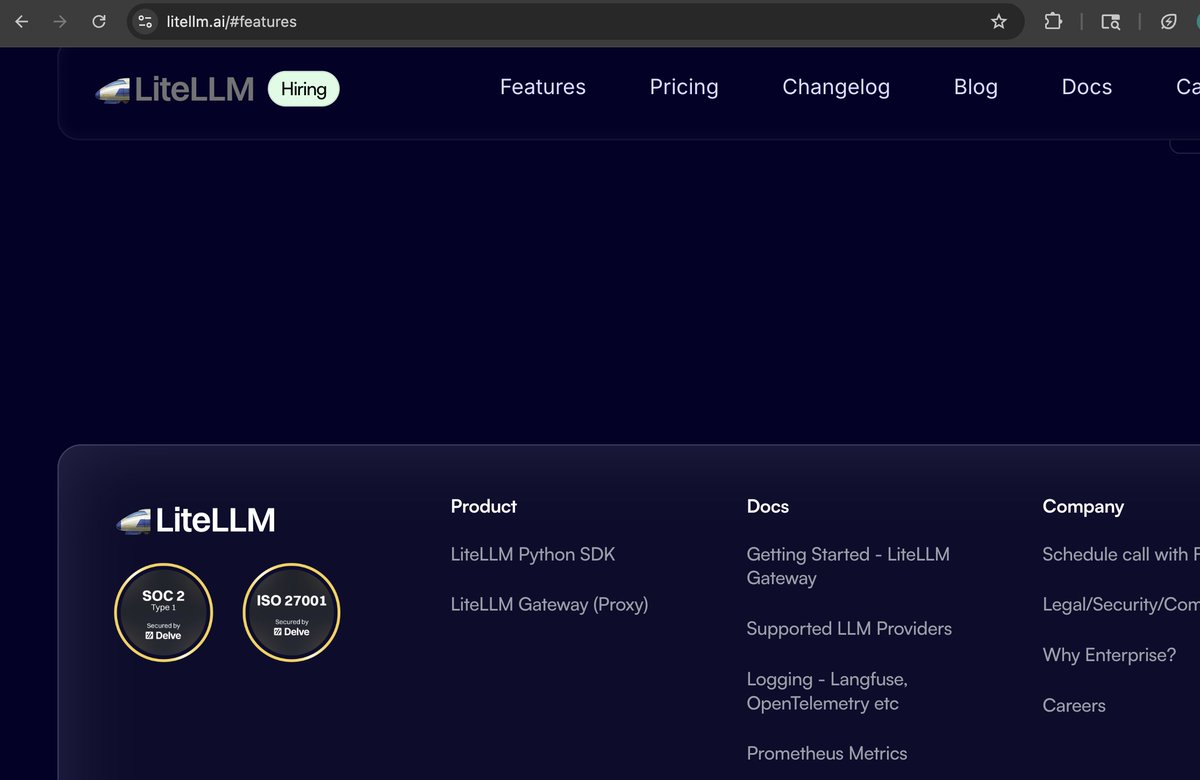This screenshot has height=780, width=1200.
Task: Open the LiteLLM Gateway (Proxy) link
Action: click(x=549, y=604)
